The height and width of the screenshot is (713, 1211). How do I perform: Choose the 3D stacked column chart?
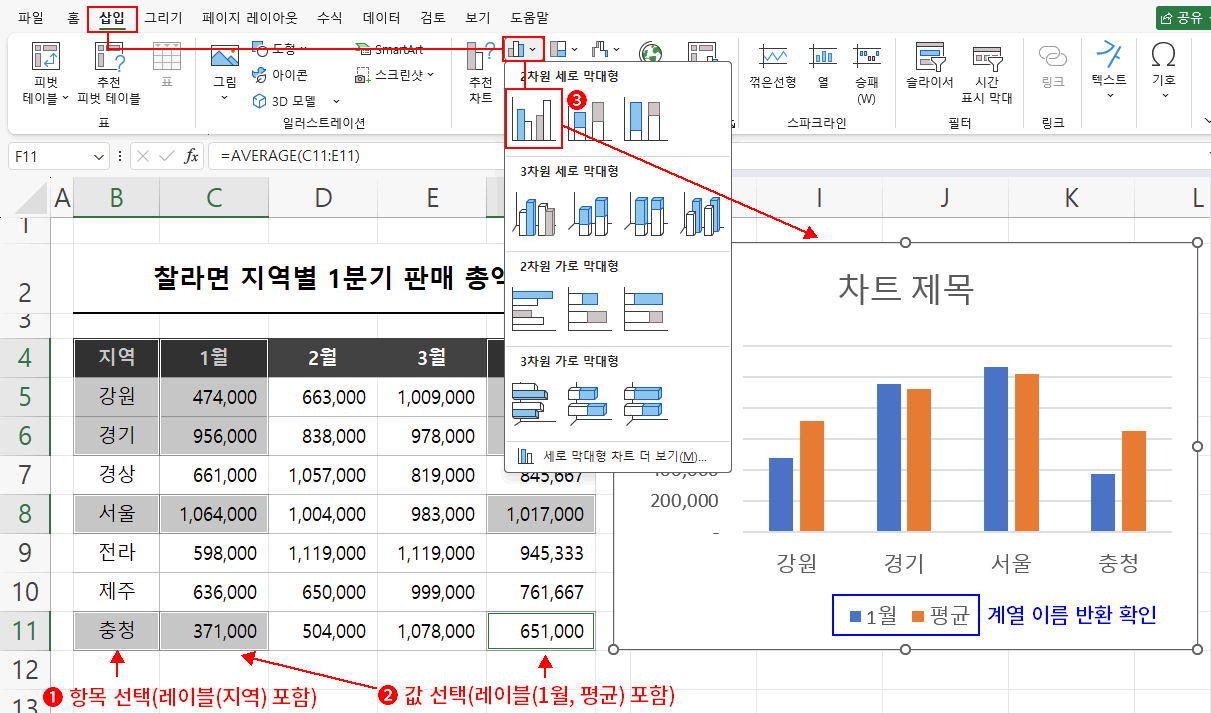[x=590, y=213]
